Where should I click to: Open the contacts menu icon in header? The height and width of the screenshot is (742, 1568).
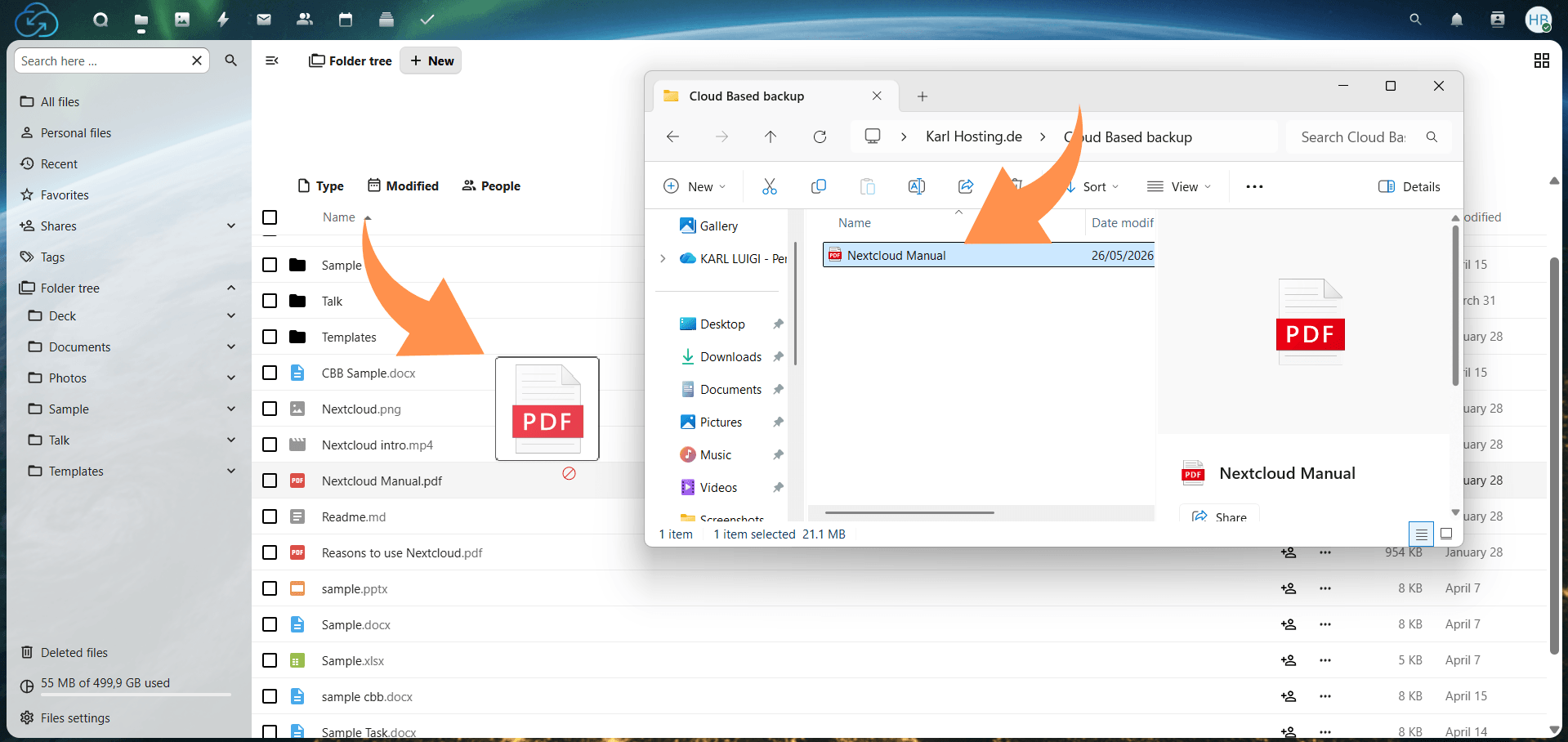1497,20
